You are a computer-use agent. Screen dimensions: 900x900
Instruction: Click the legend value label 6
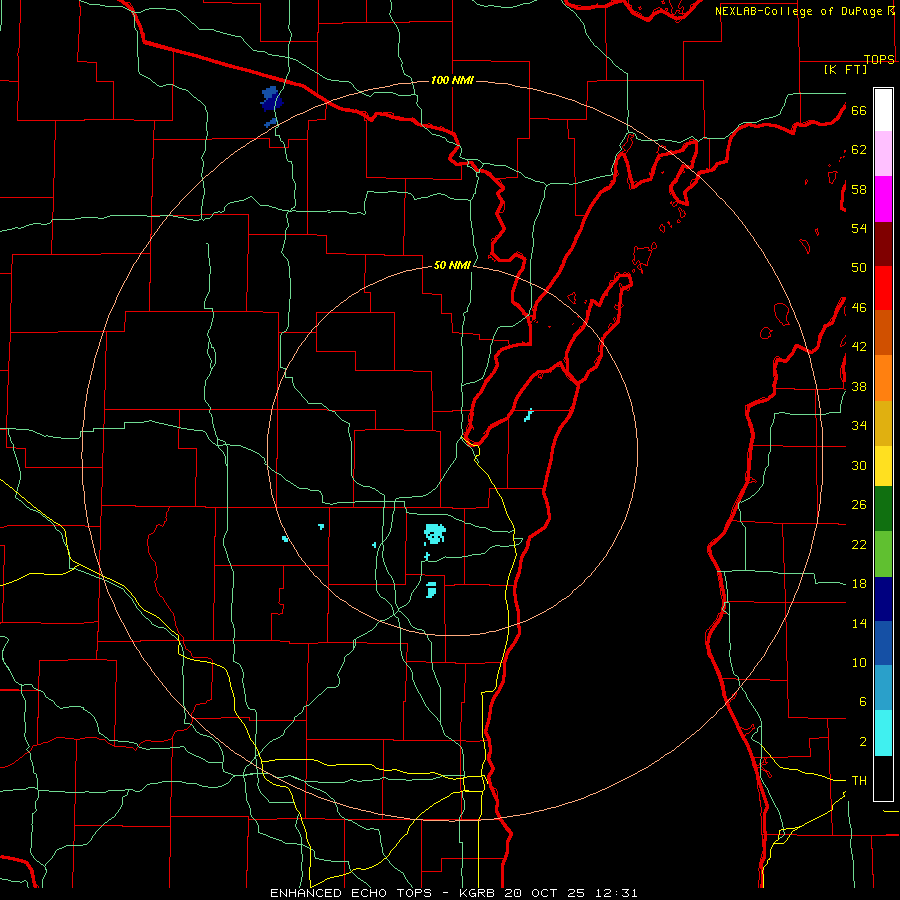coord(862,701)
